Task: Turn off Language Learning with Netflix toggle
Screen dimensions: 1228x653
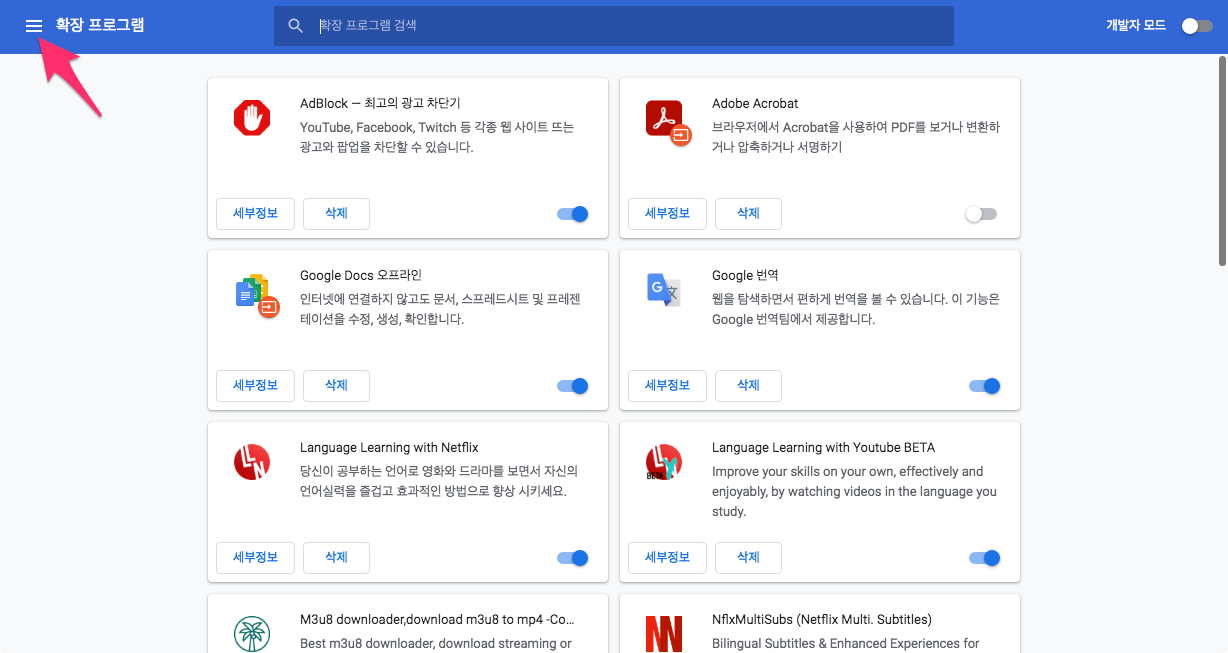Action: (x=573, y=558)
